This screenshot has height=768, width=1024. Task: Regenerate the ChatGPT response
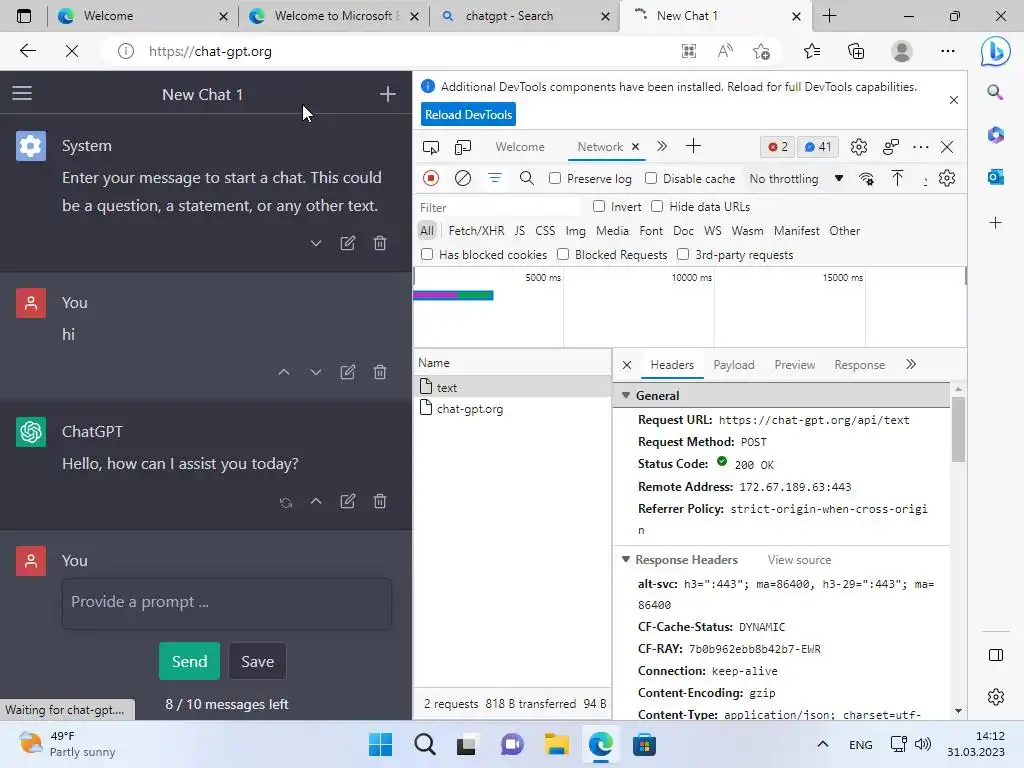(x=286, y=502)
